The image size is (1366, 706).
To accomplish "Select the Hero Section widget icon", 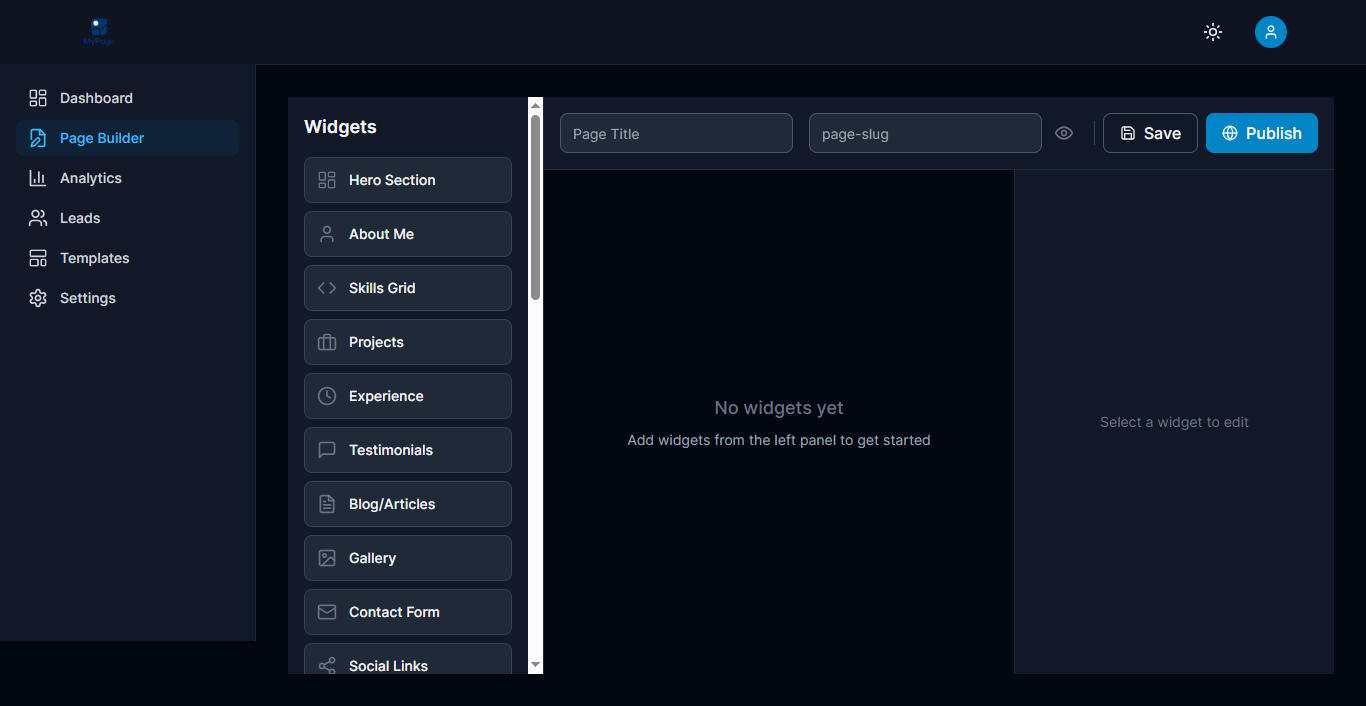I will coord(326,179).
